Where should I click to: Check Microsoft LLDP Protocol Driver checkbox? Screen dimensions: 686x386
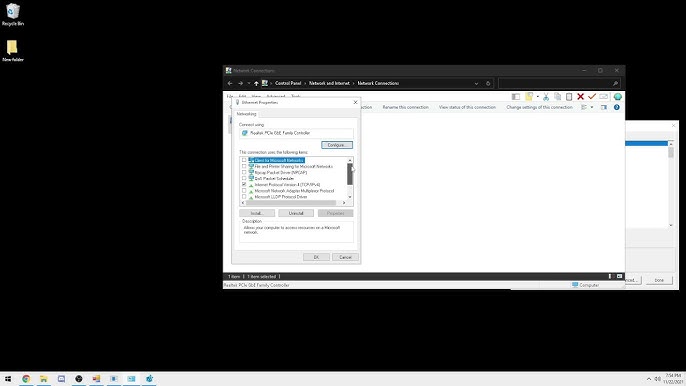coord(244,197)
